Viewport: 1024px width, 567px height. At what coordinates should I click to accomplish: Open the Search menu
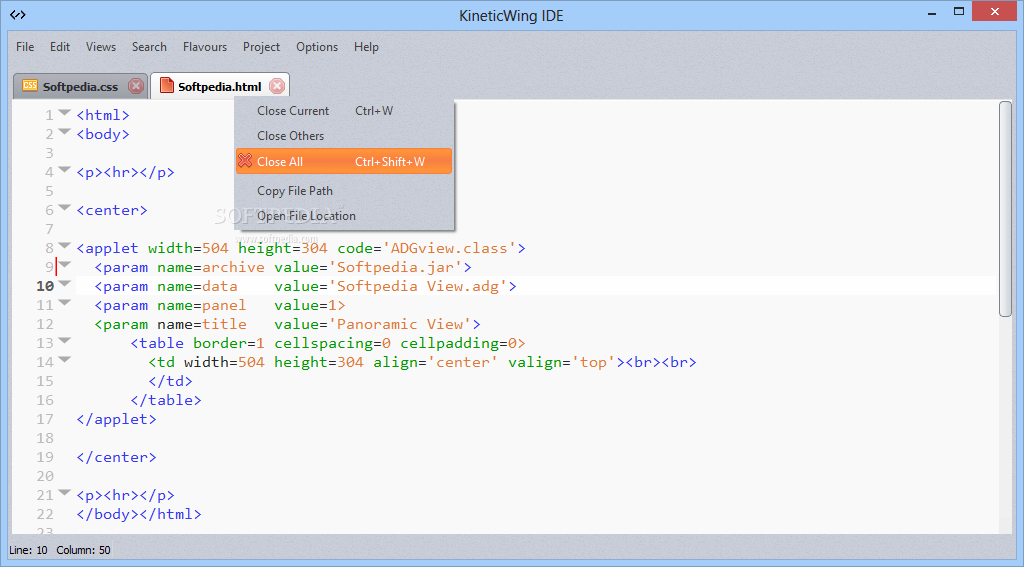149,47
